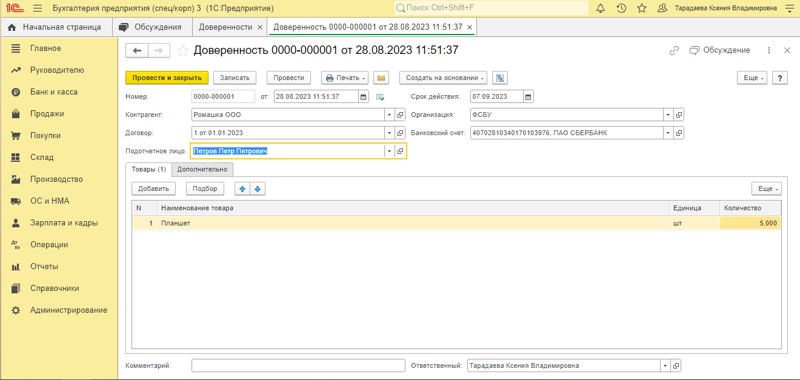
Task: Copy link to document icon
Action: coord(674,50)
